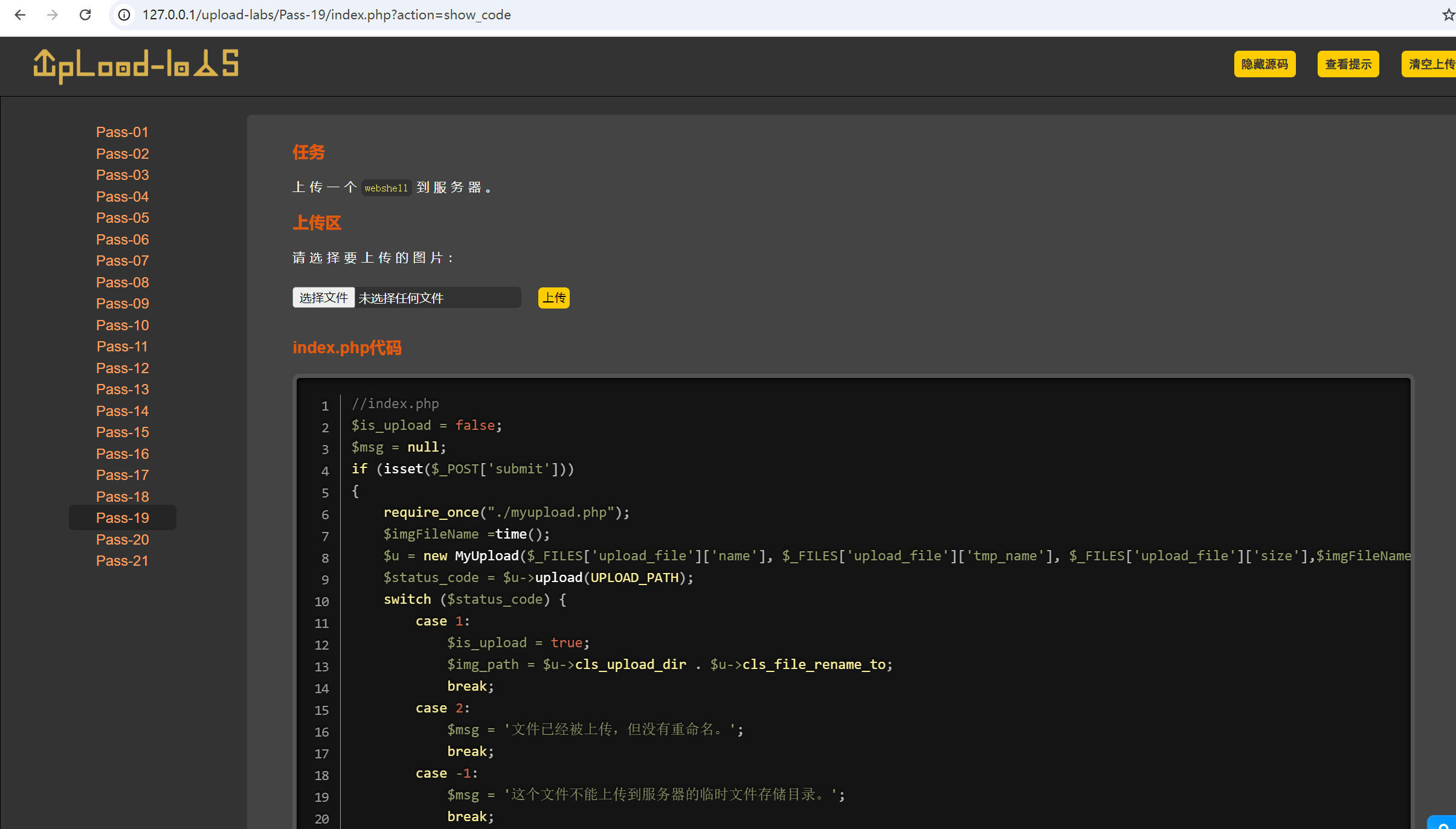Select the highlighted Pass-19 item
Image resolution: width=1456 pixels, height=829 pixels.
pyautogui.click(x=122, y=518)
